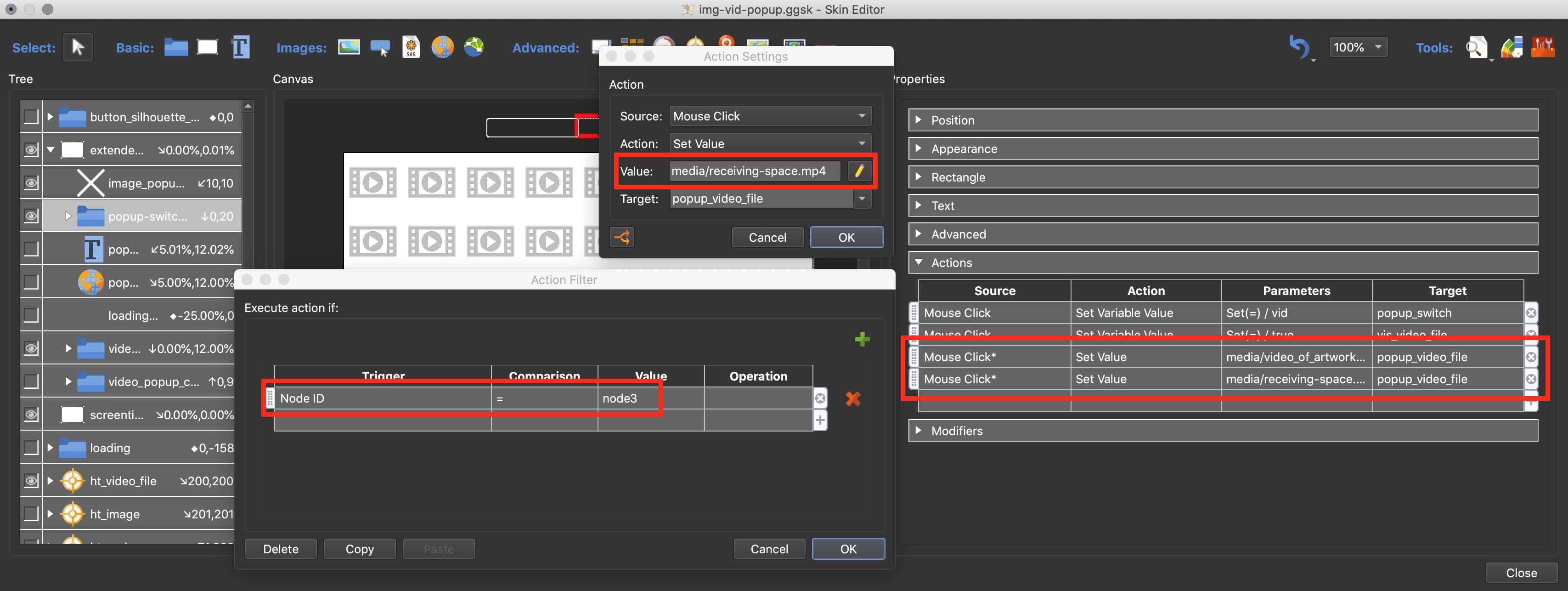Image resolution: width=1568 pixels, height=591 pixels.
Task: Cancel the Action Settings dialog
Action: [767, 237]
